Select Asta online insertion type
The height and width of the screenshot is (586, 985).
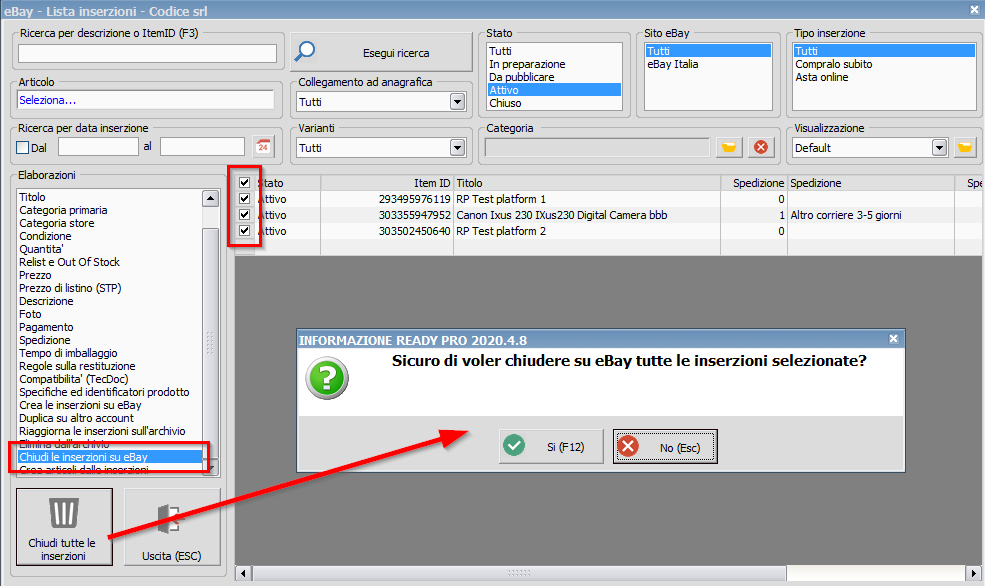click(884, 77)
